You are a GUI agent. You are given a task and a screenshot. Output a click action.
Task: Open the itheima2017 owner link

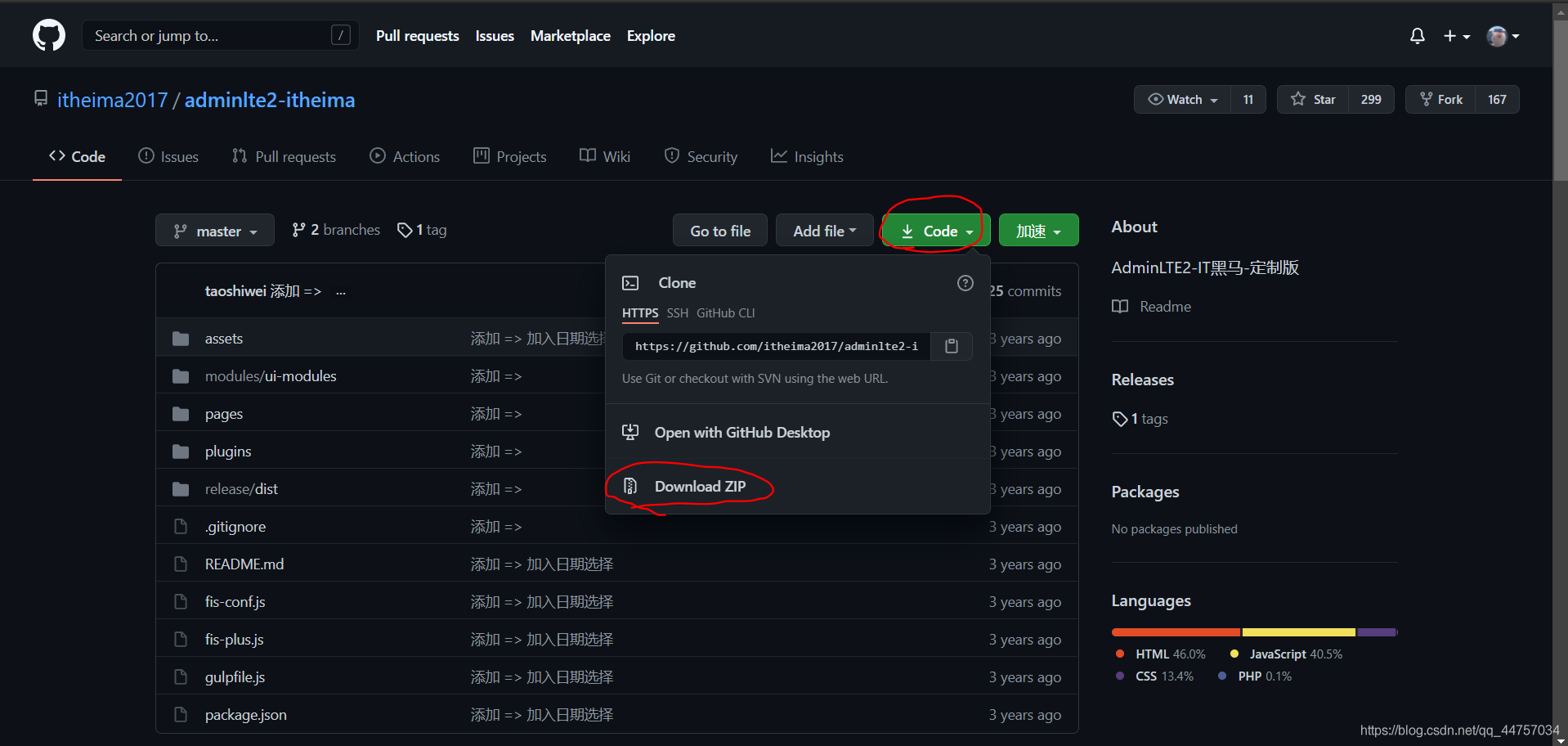click(112, 100)
